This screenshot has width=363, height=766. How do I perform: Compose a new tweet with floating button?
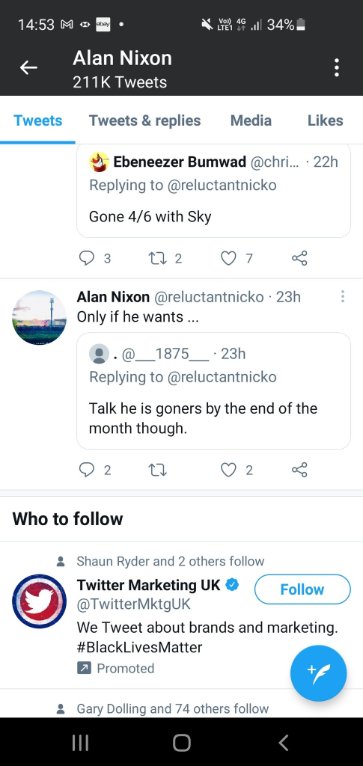click(319, 673)
